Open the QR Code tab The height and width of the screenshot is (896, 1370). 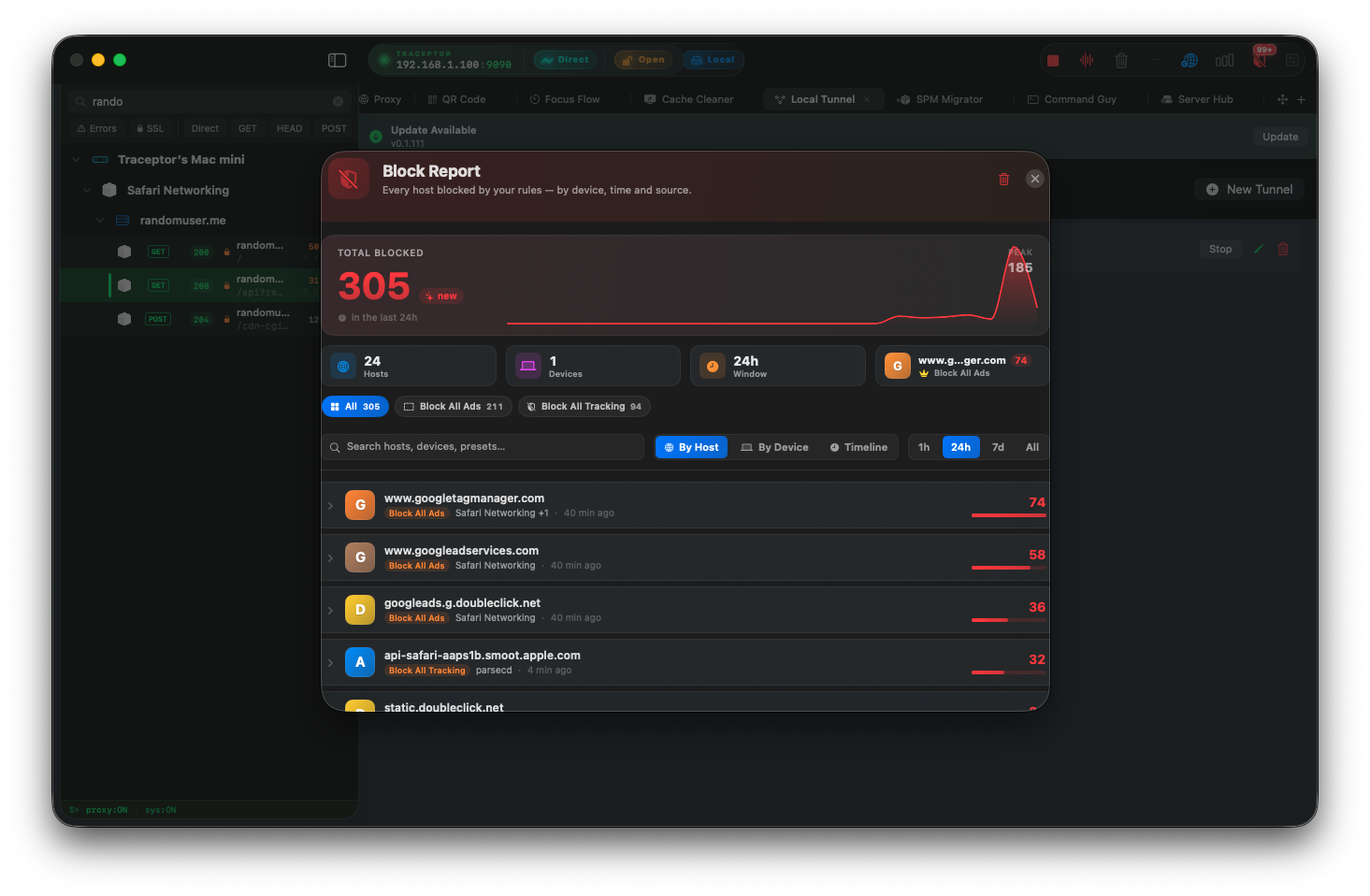456,99
